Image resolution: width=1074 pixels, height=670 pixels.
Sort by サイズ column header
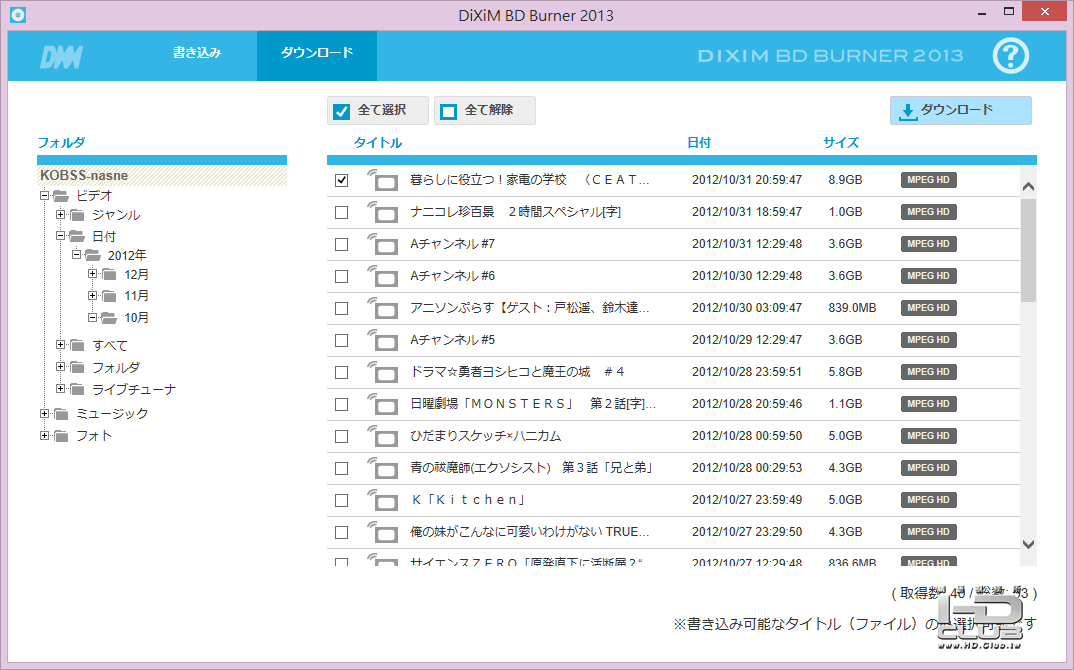840,142
